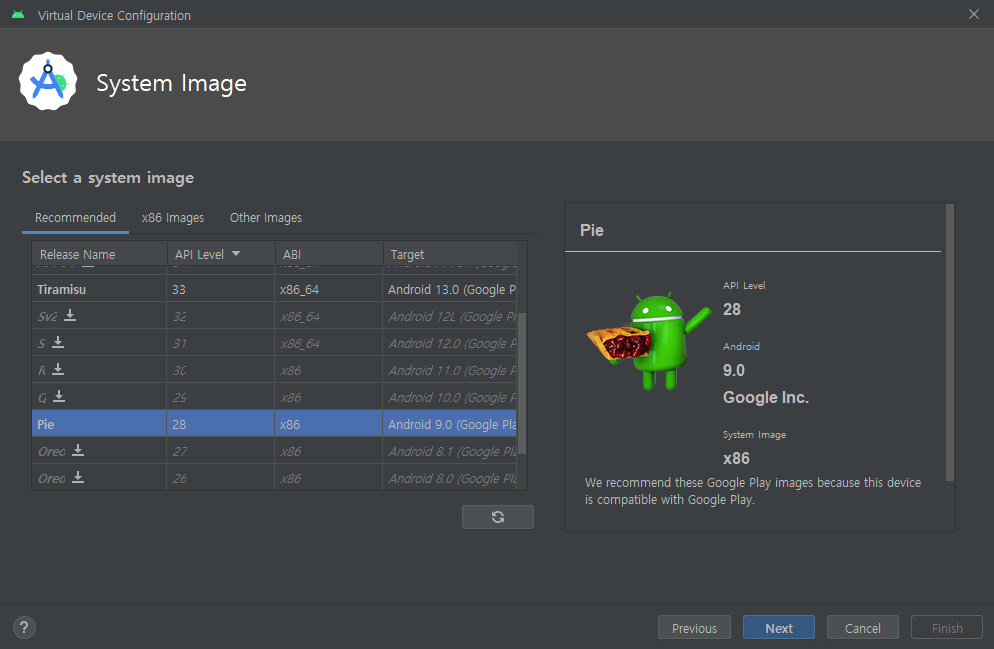Download the Oreo API 27 system image
This screenshot has height=649, width=994.
coord(77,450)
